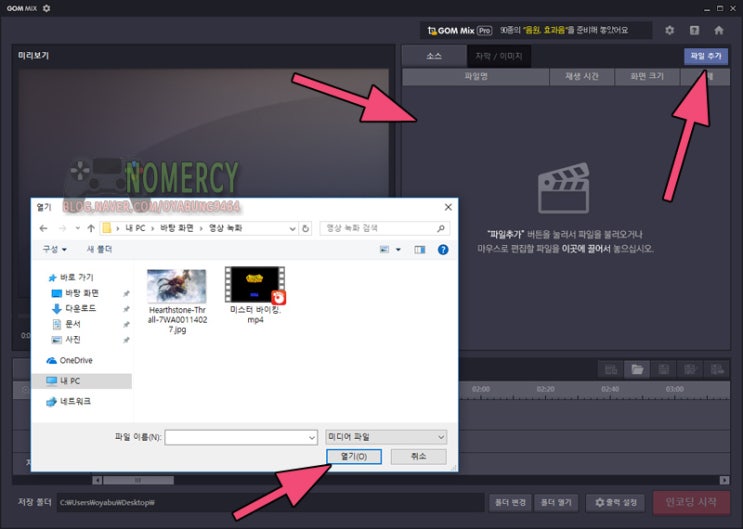Open GOM Mix settings gear in top-right

click(669, 30)
